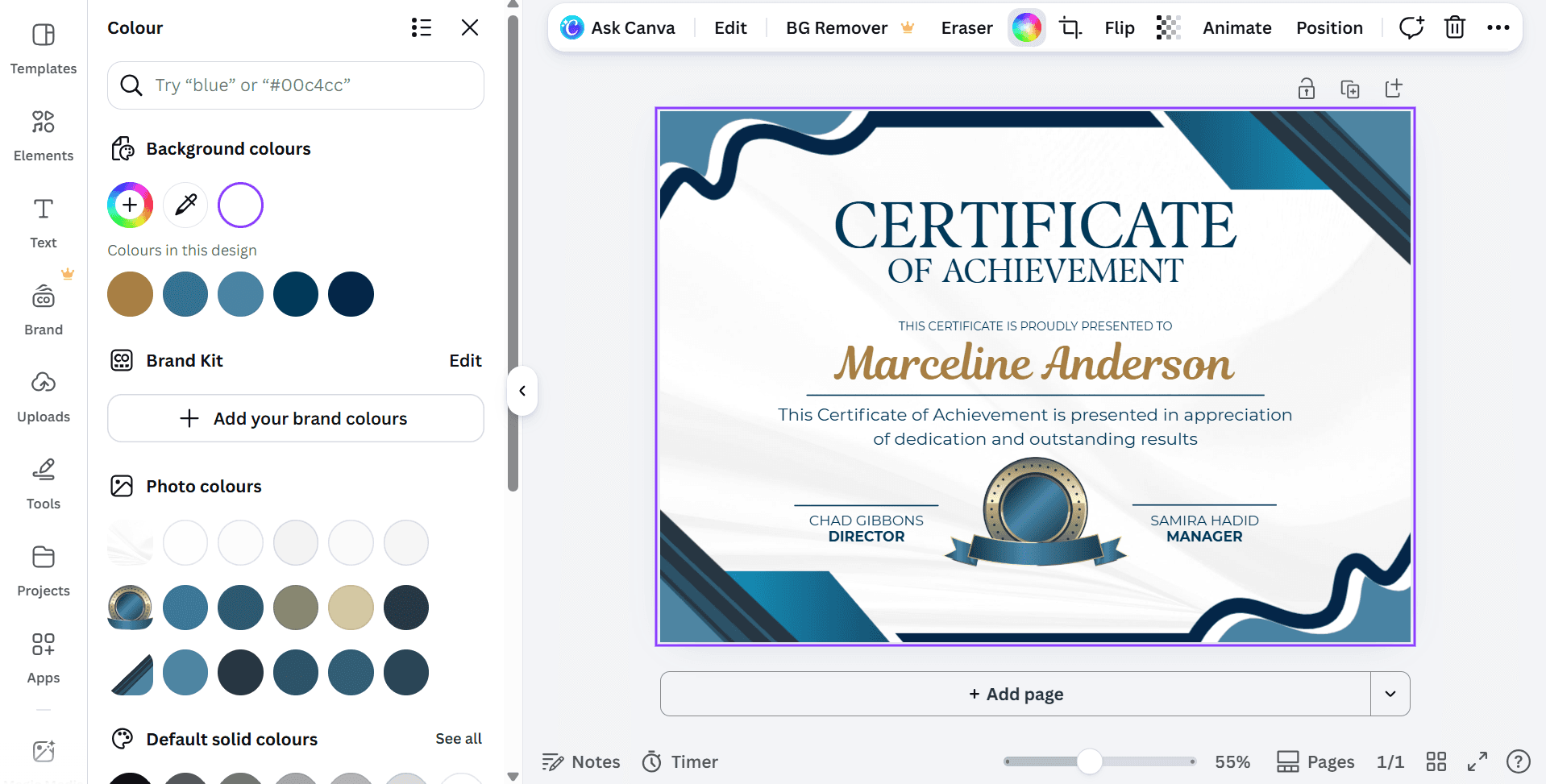
Task: Open the Text sidebar panel
Action: [x=44, y=223]
